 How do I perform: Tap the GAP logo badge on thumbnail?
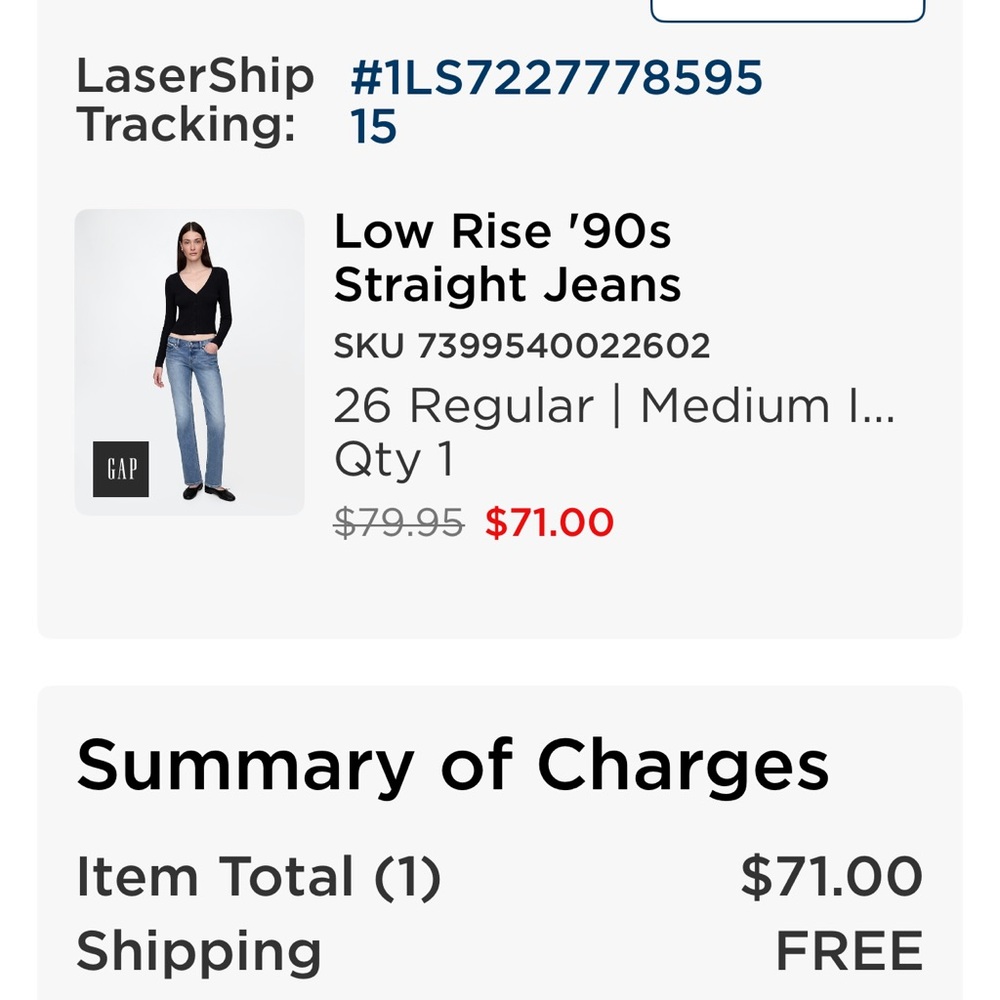(x=121, y=469)
